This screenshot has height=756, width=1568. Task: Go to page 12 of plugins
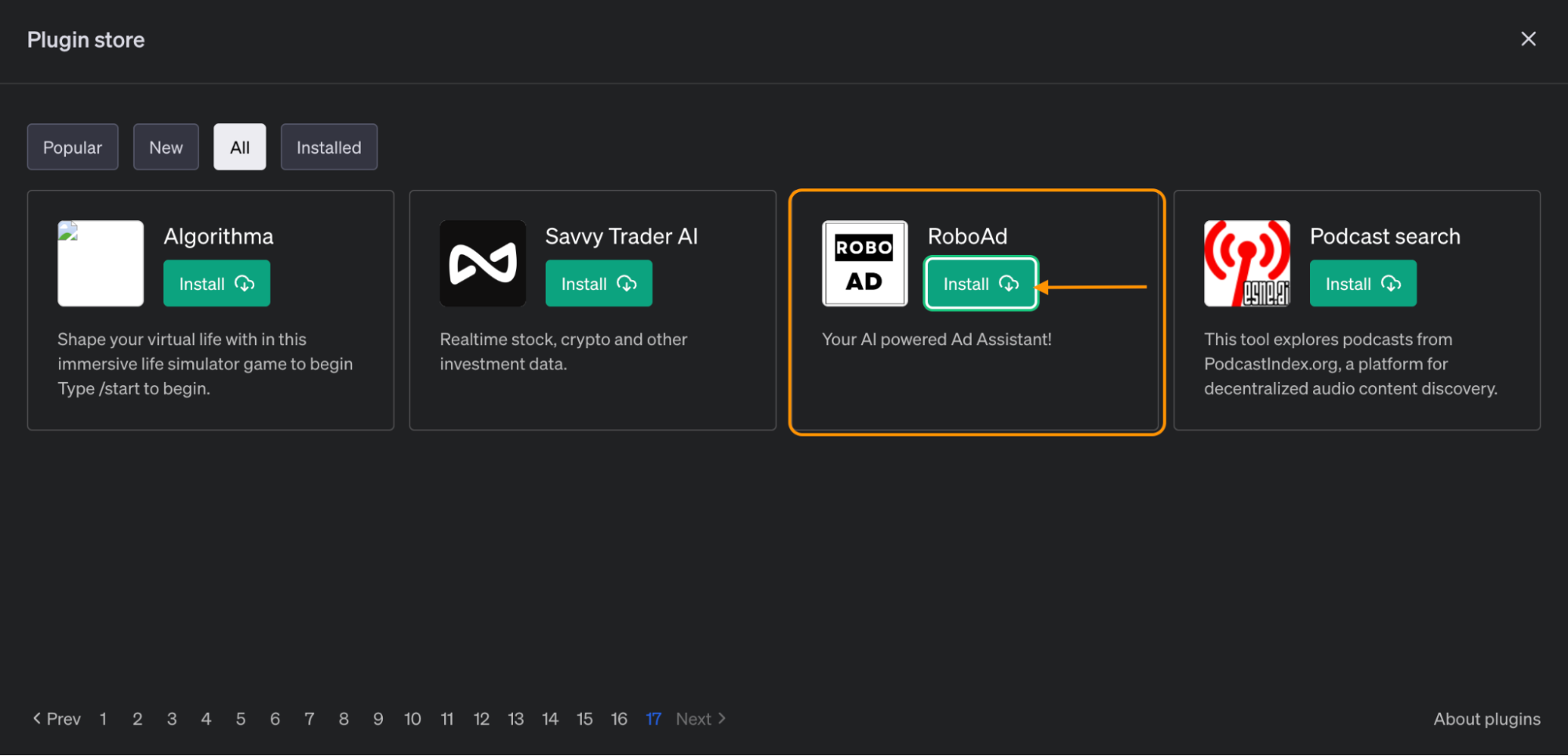tap(482, 719)
